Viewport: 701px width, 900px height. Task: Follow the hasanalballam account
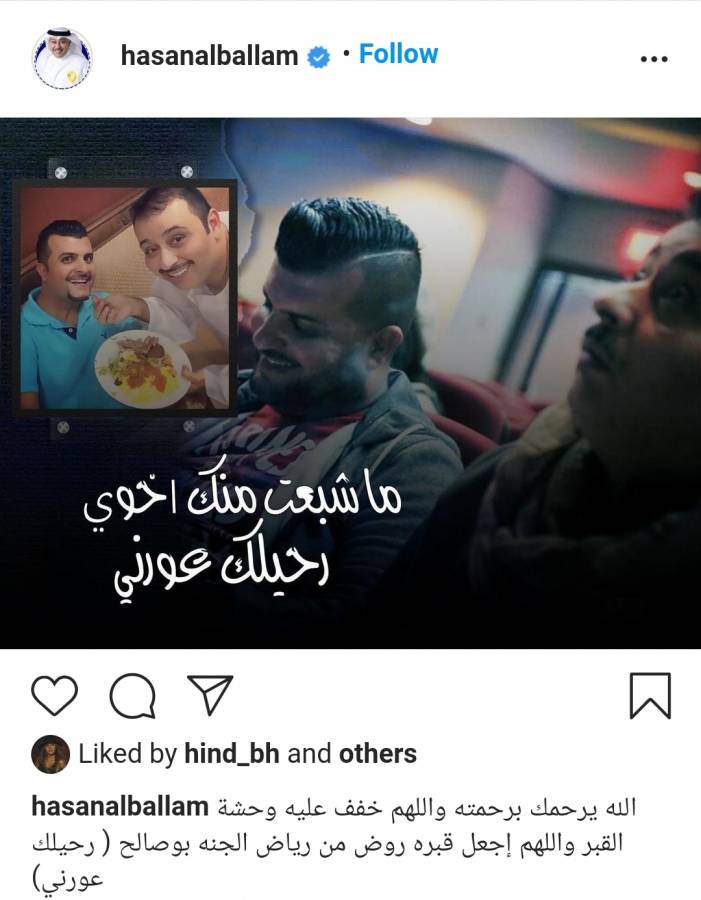coord(398,55)
